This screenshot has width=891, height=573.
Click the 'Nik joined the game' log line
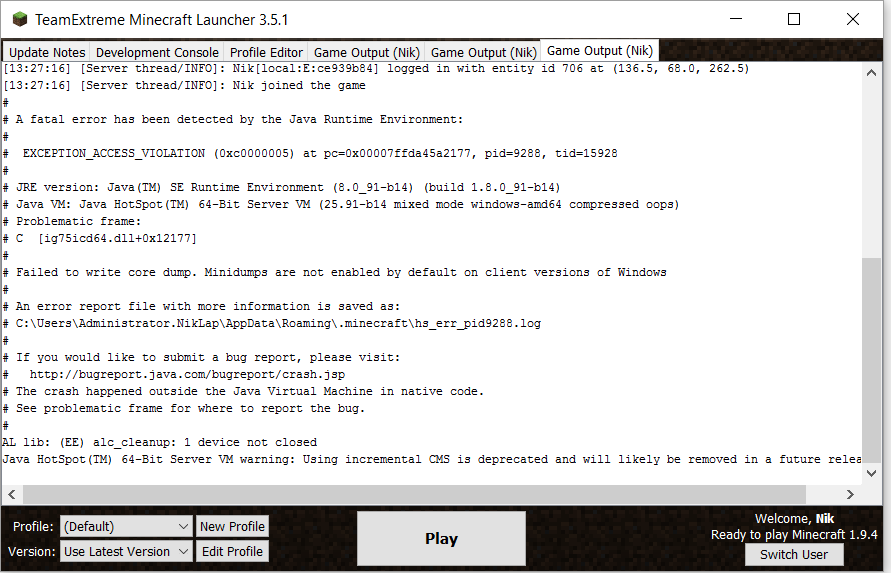pos(184,85)
